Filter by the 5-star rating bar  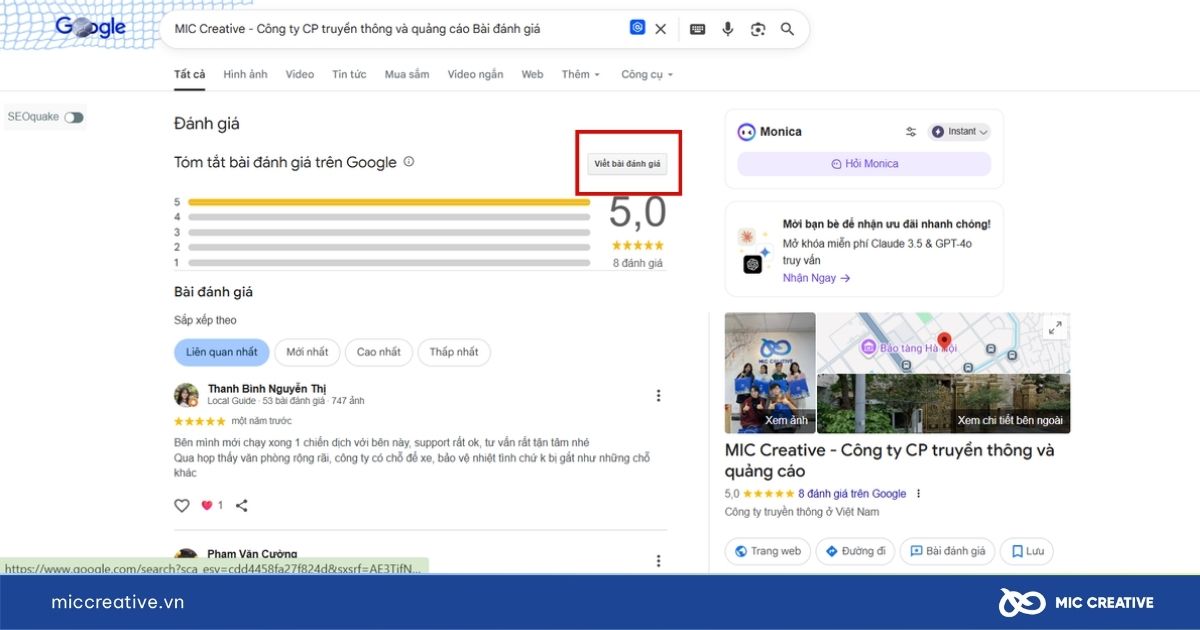pos(388,202)
